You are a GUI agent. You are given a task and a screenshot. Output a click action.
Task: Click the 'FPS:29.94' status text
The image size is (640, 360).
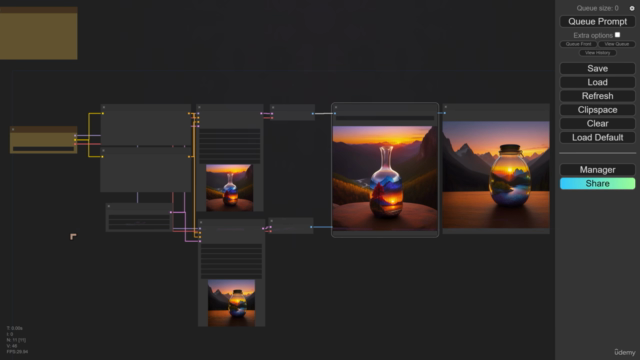(x=17, y=351)
